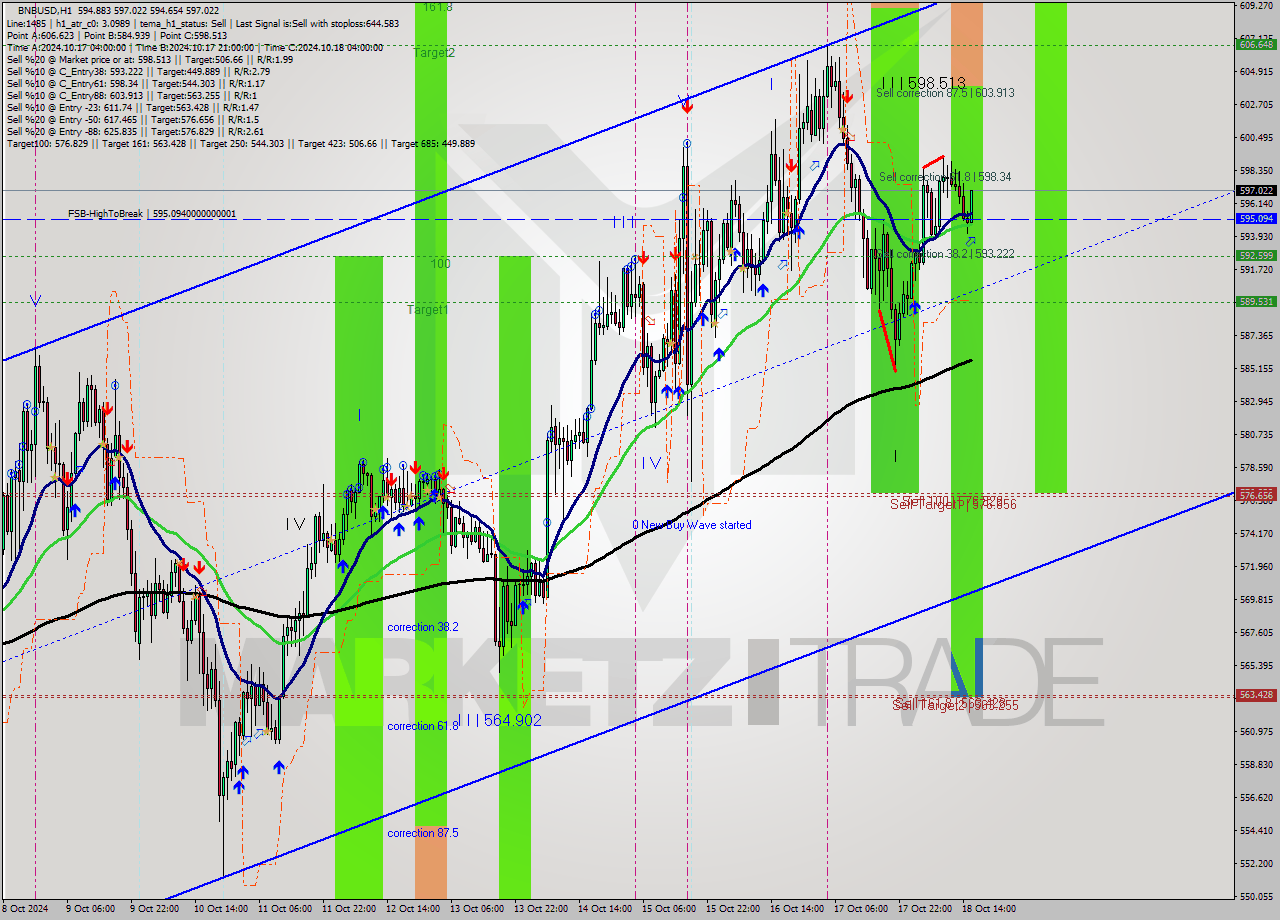The width and height of the screenshot is (1280, 920).
Task: Click the '| | | 598.513' wave label
Action: 924,83
